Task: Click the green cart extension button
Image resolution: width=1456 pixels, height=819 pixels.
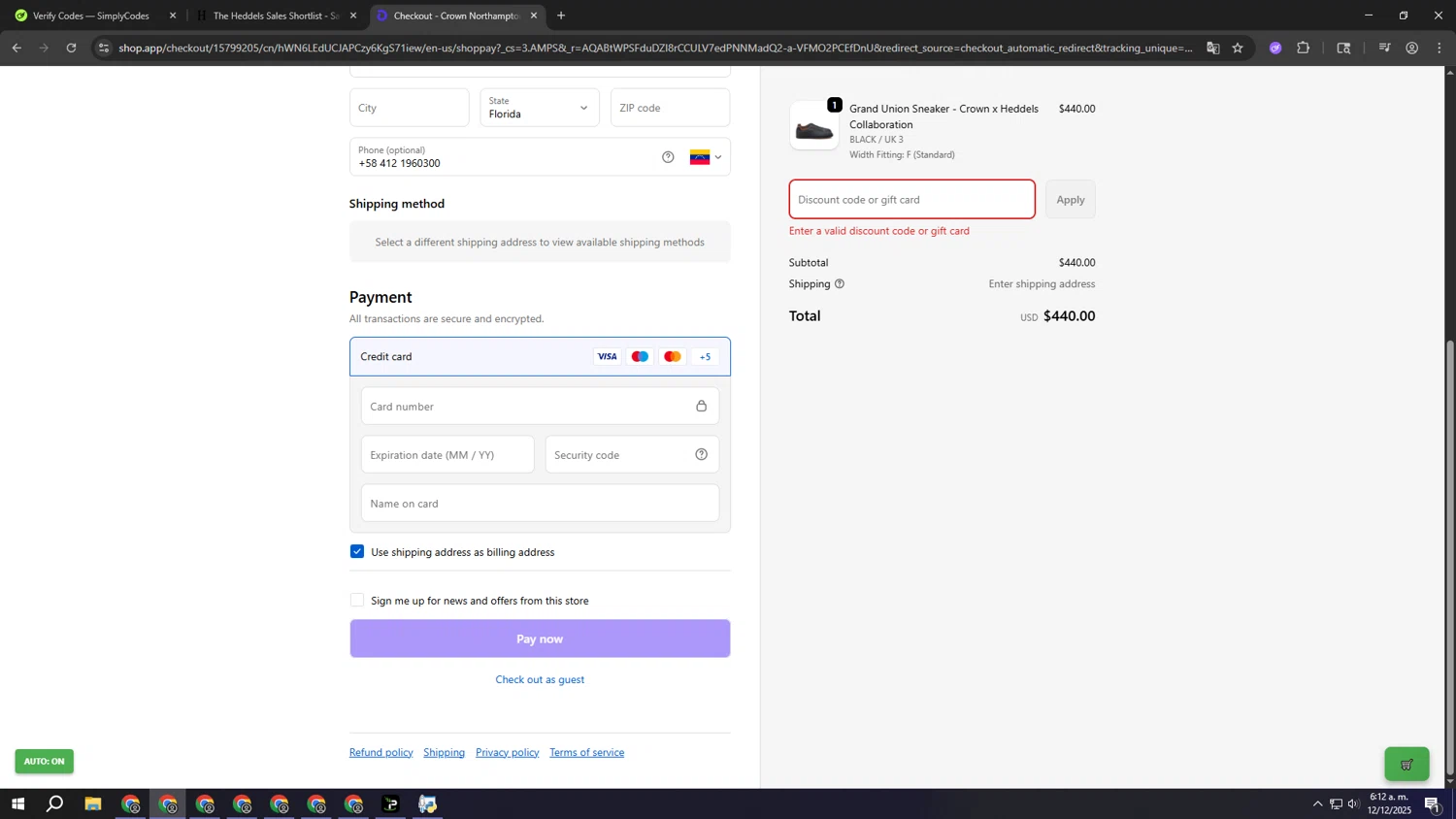Action: pos(1406,765)
